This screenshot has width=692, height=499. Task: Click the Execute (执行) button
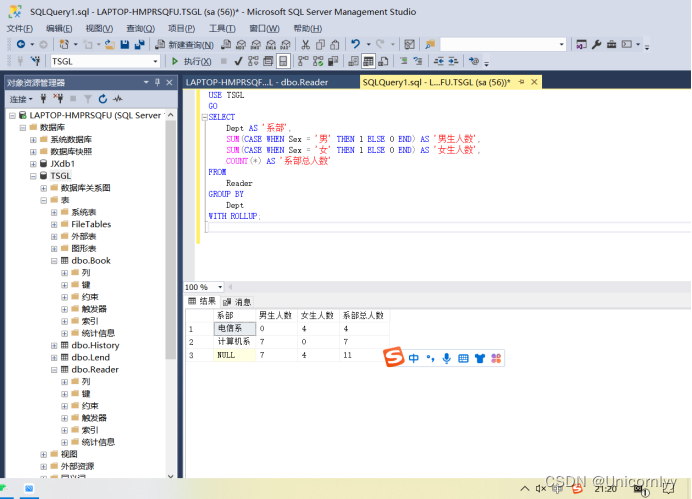click(191, 61)
